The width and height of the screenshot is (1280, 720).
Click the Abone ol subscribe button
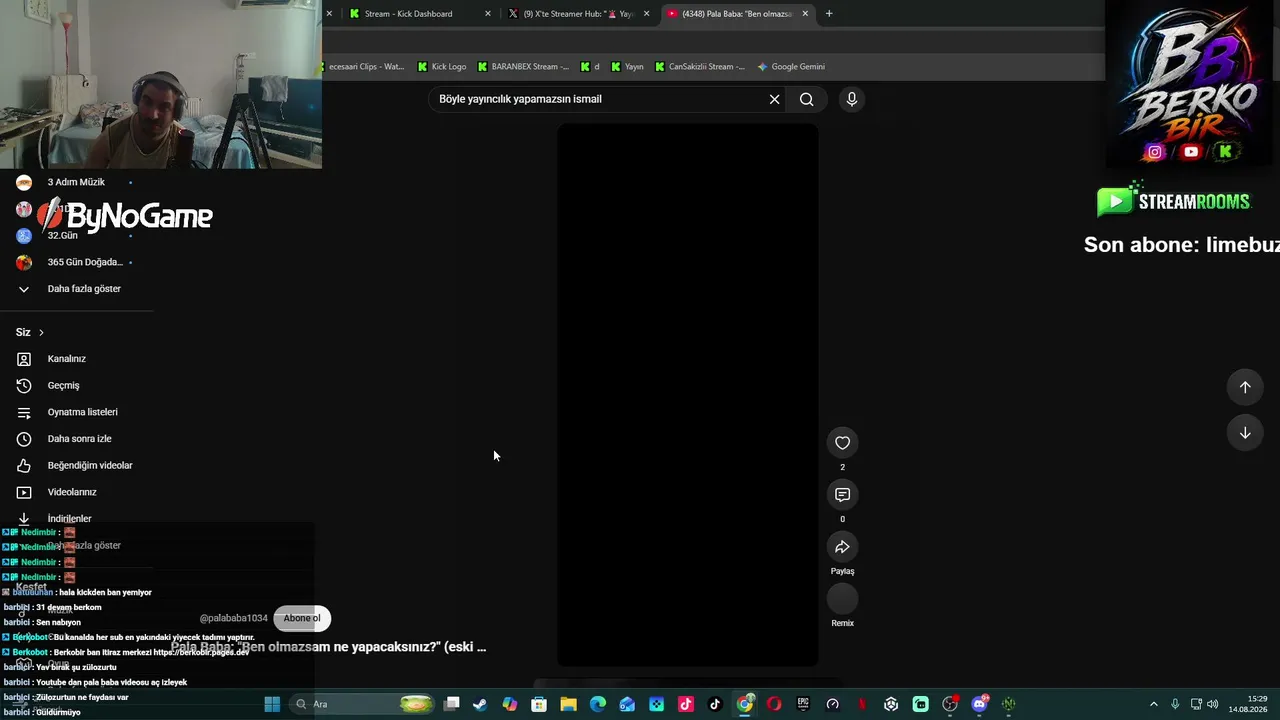tap(302, 618)
